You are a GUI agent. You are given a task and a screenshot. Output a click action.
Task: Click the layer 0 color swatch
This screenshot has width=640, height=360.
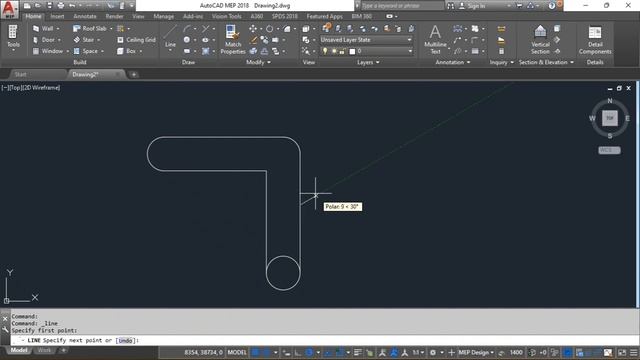352,51
